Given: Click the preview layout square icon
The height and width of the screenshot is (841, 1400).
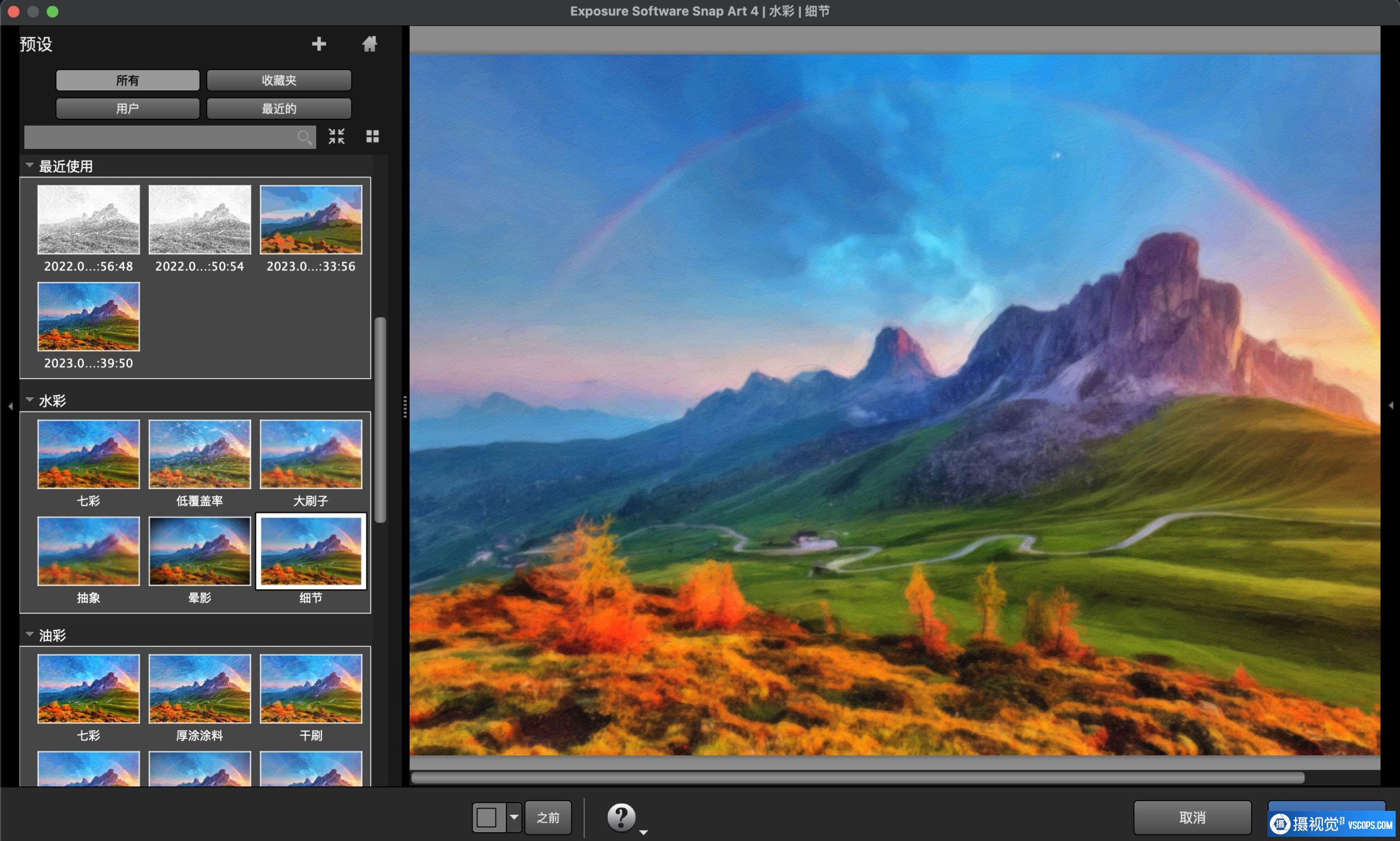Looking at the screenshot, I should pos(487,817).
